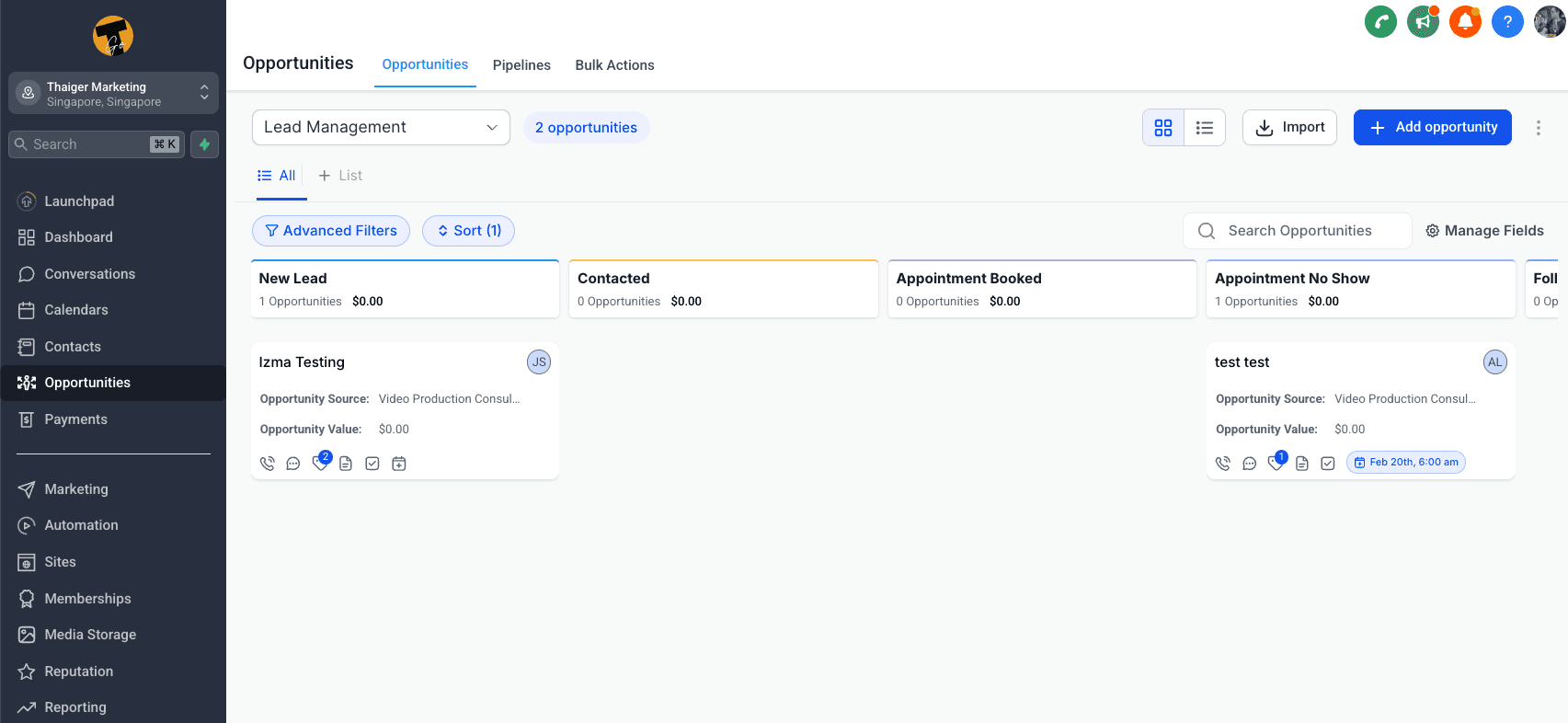Click the green lightning quick actions icon
The width and height of the screenshot is (1568, 723).
pyautogui.click(x=204, y=144)
